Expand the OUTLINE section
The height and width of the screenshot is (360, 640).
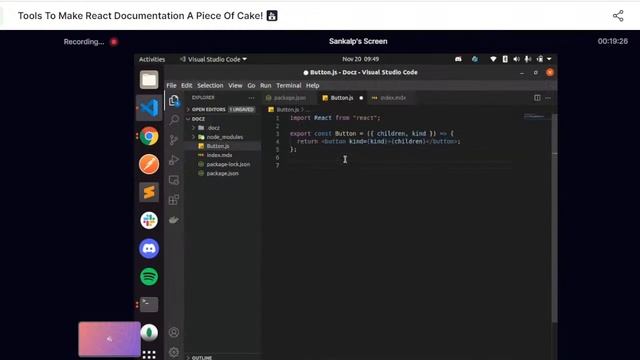pos(202,358)
